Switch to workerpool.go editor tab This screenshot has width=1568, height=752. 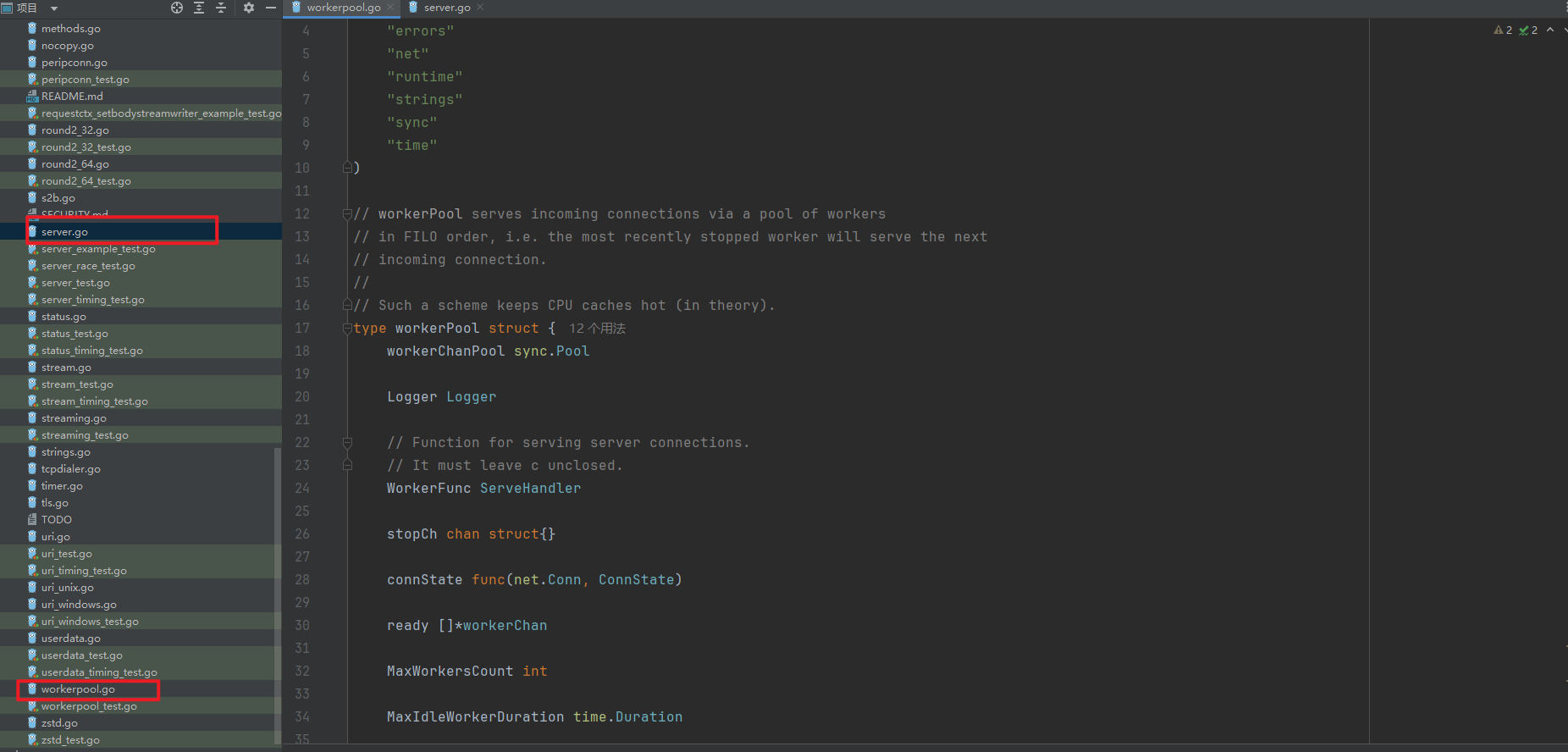click(x=344, y=8)
